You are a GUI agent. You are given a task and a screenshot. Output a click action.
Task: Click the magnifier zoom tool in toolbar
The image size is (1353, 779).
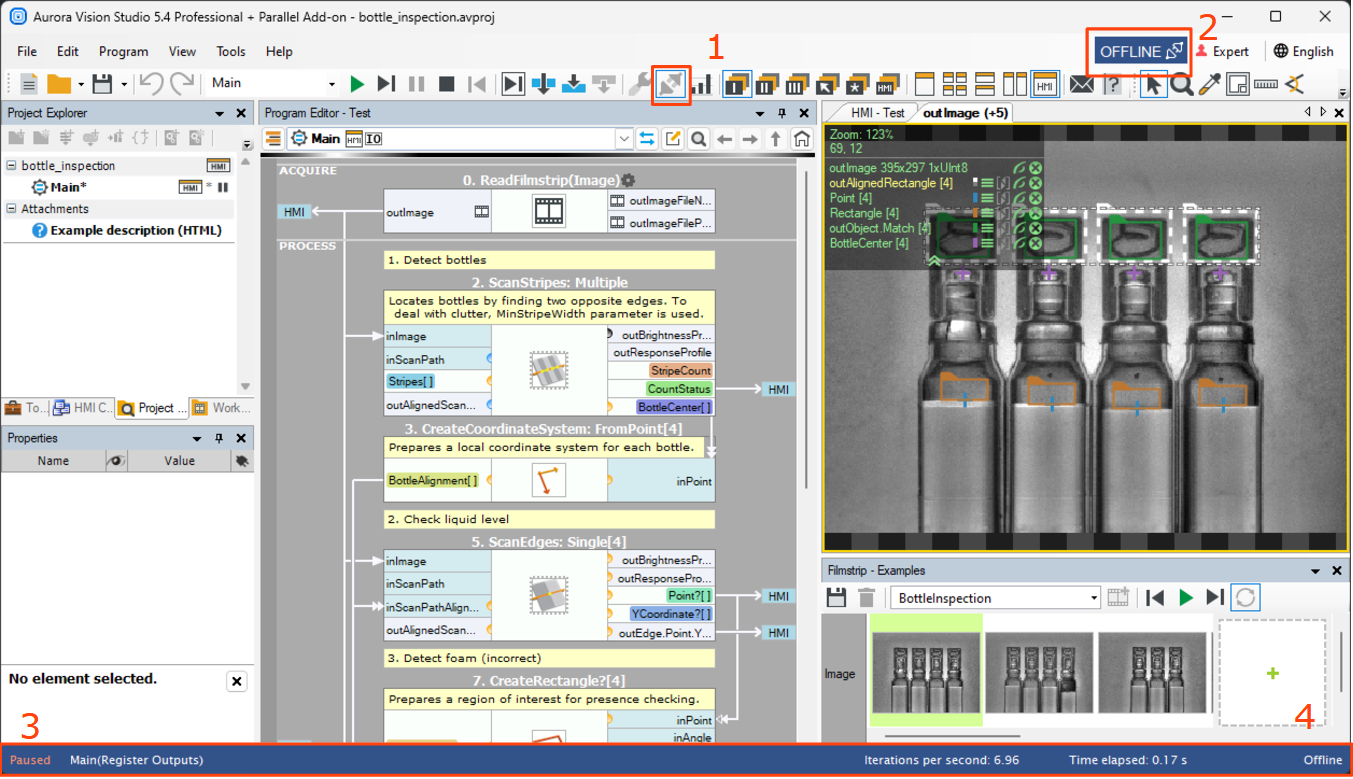click(x=1182, y=84)
